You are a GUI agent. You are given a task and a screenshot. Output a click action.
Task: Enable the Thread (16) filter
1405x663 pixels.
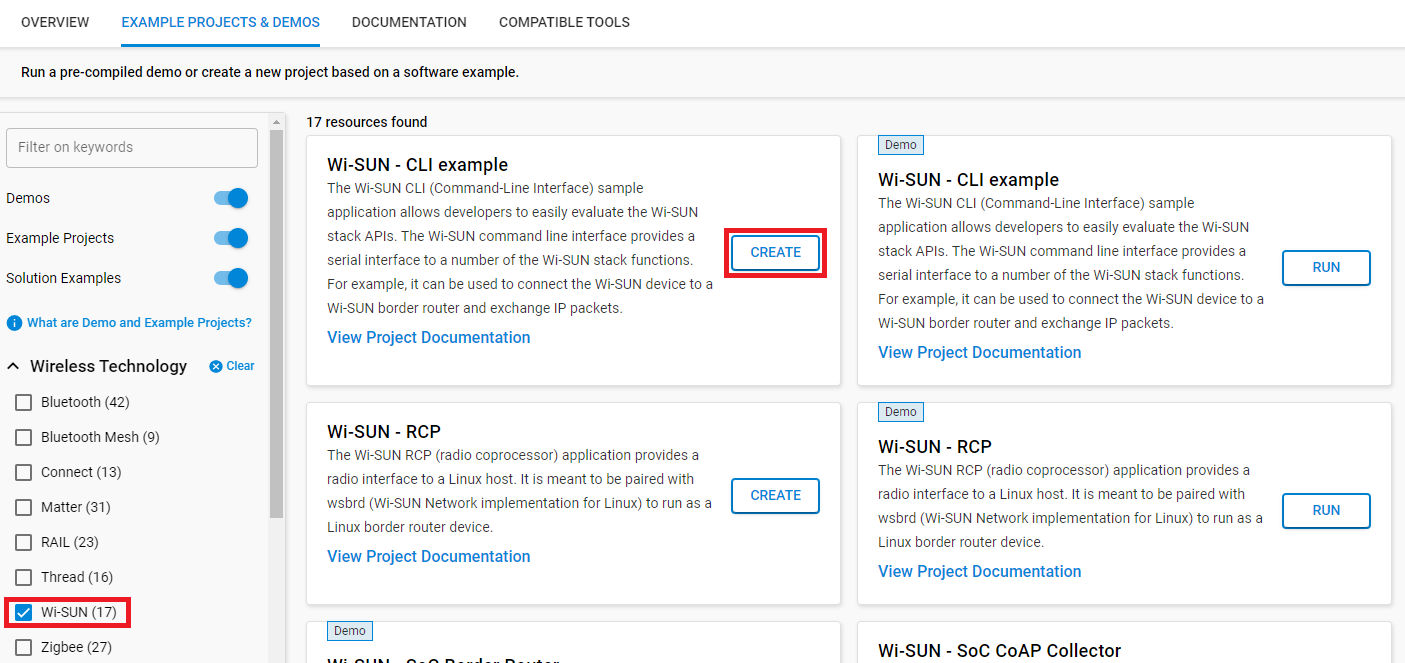(23, 577)
